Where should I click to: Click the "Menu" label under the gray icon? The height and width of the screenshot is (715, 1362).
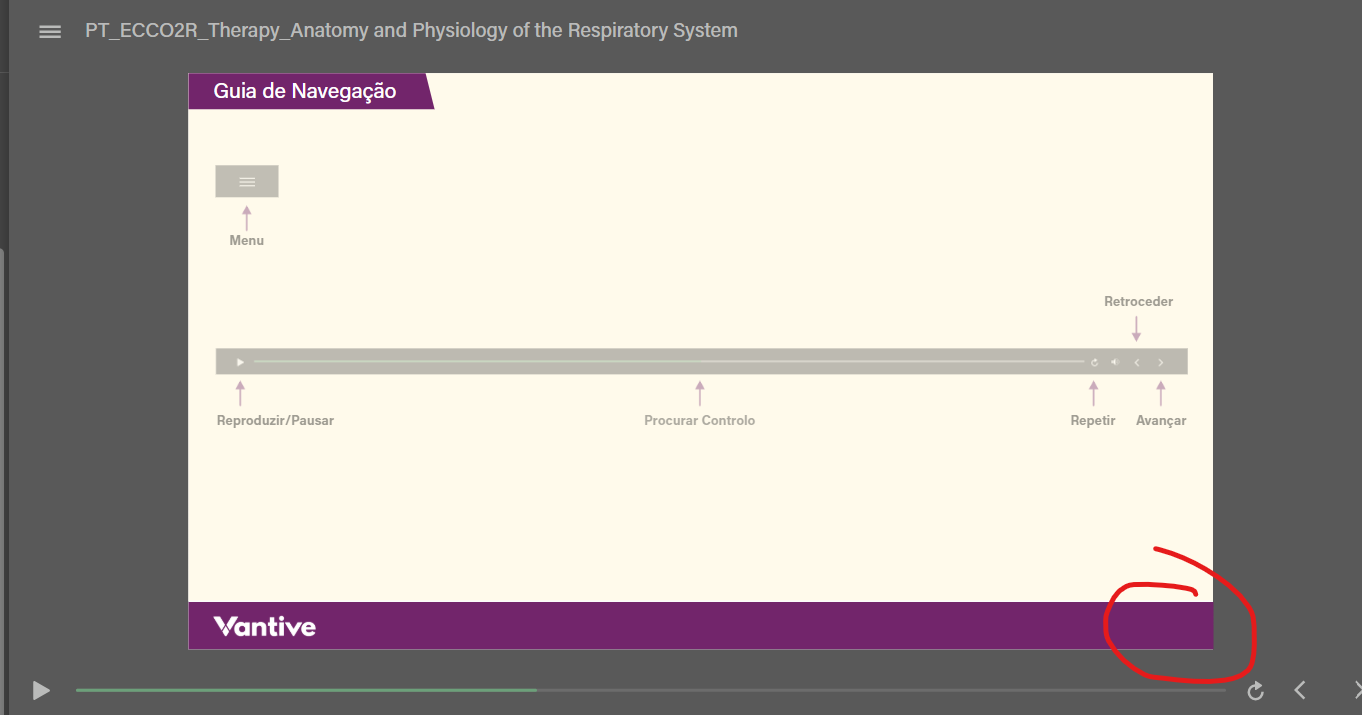[x=247, y=241]
